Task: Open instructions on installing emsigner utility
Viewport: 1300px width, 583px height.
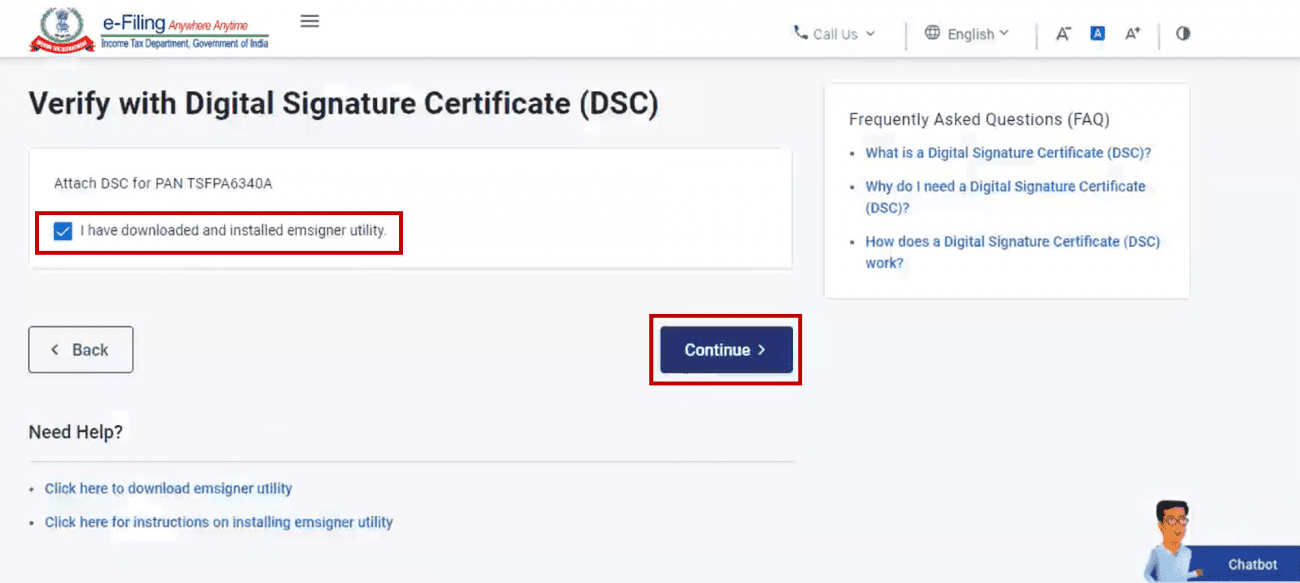Action: 218,522
